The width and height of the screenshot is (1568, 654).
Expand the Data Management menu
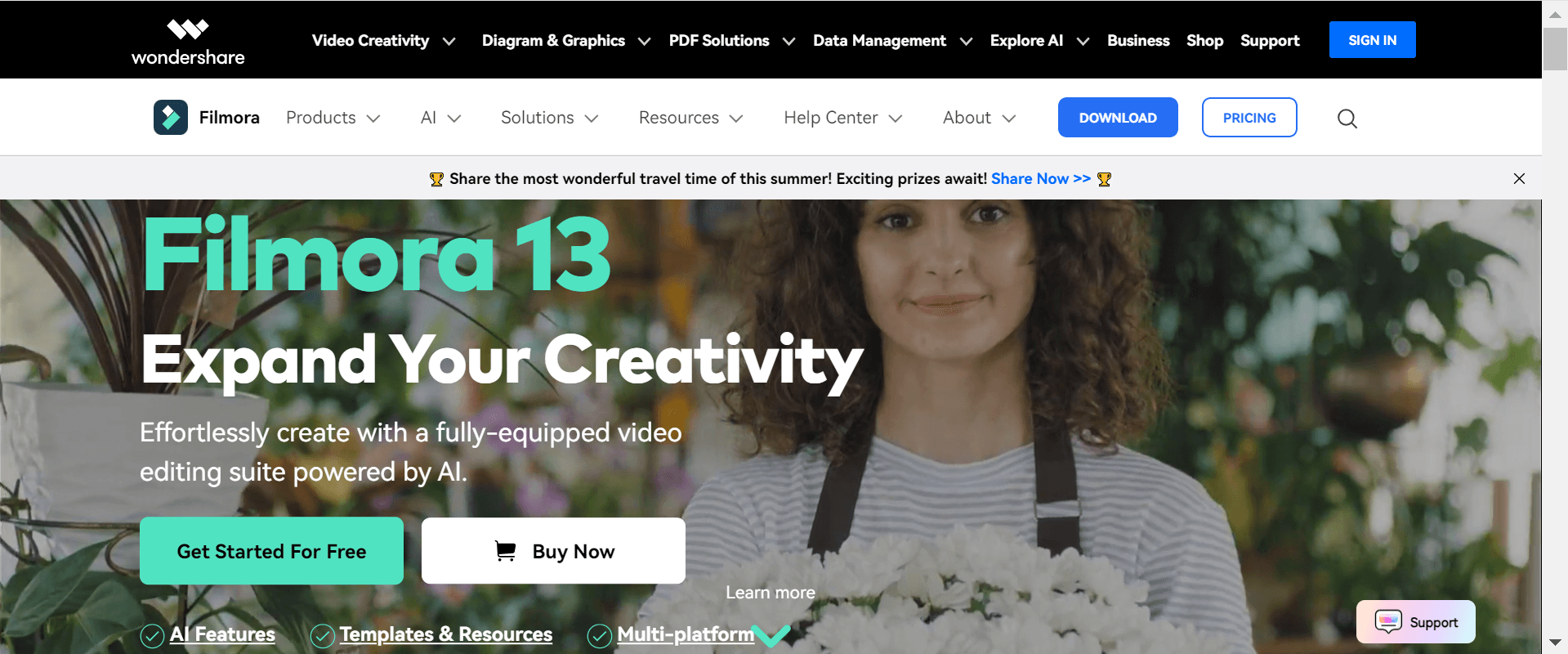[893, 41]
